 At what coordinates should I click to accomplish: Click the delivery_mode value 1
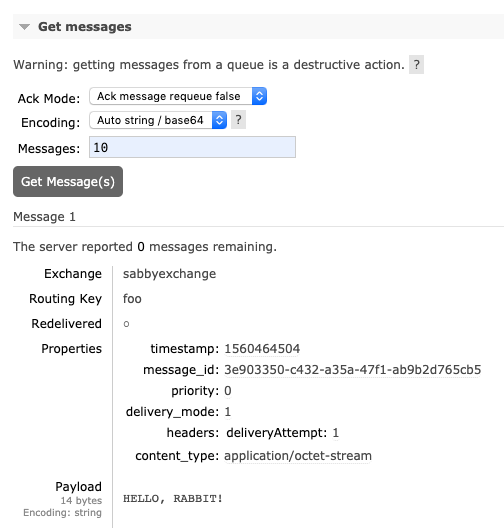(x=228, y=412)
